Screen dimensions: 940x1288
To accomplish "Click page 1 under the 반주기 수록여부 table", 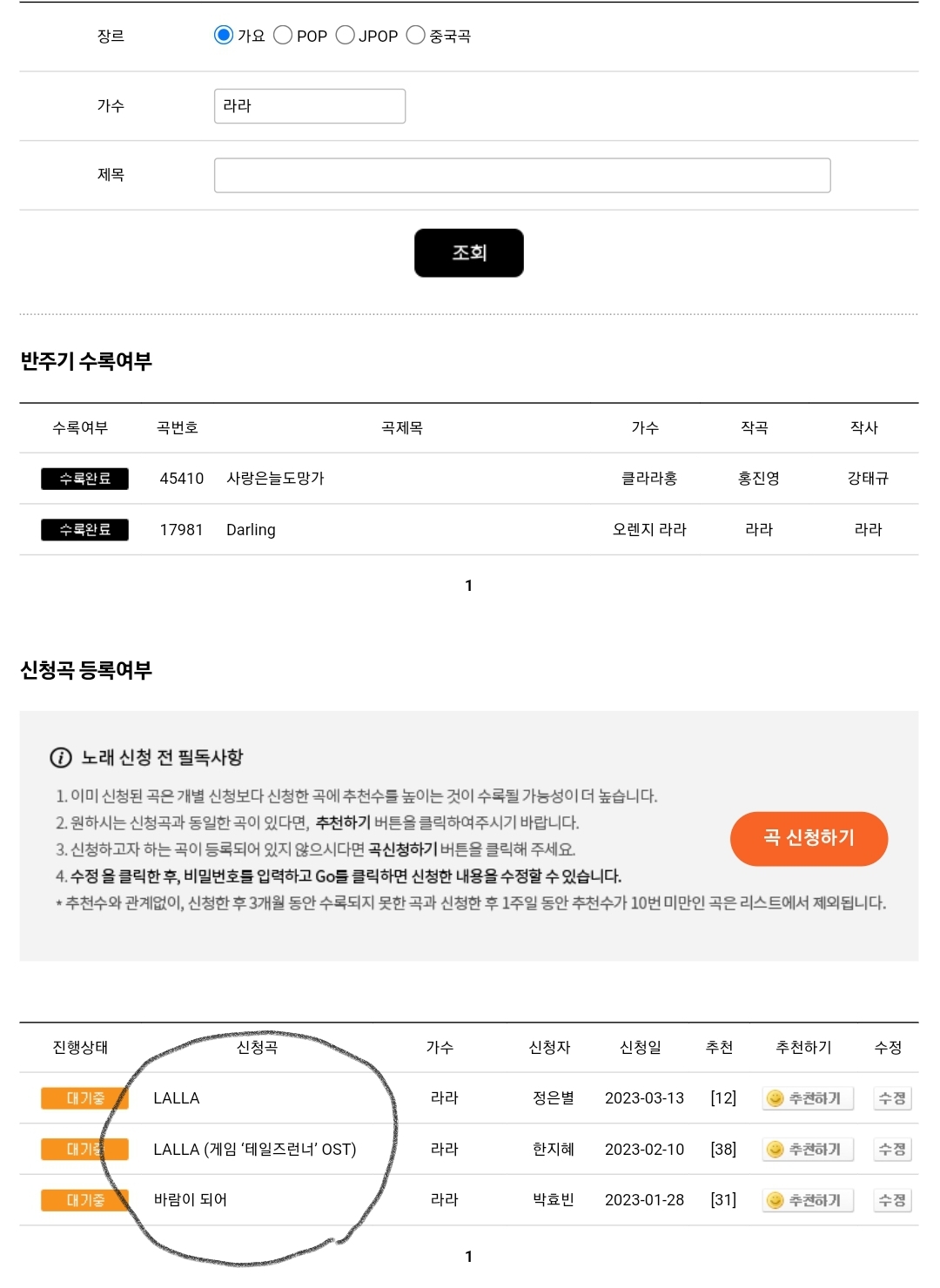I will pyautogui.click(x=469, y=586).
